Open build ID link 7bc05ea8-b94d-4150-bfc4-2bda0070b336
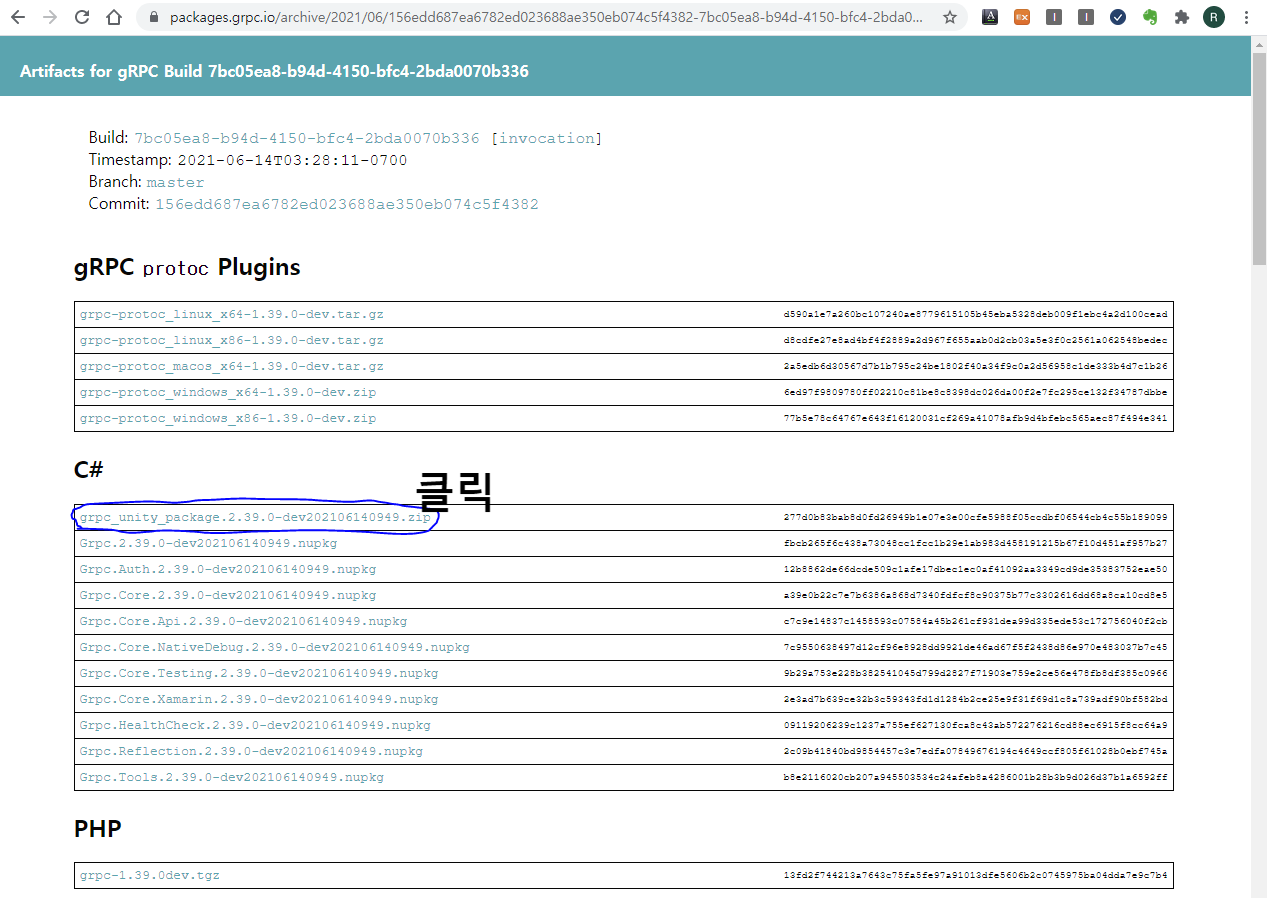Viewport: 1267px width, 898px height. point(307,138)
